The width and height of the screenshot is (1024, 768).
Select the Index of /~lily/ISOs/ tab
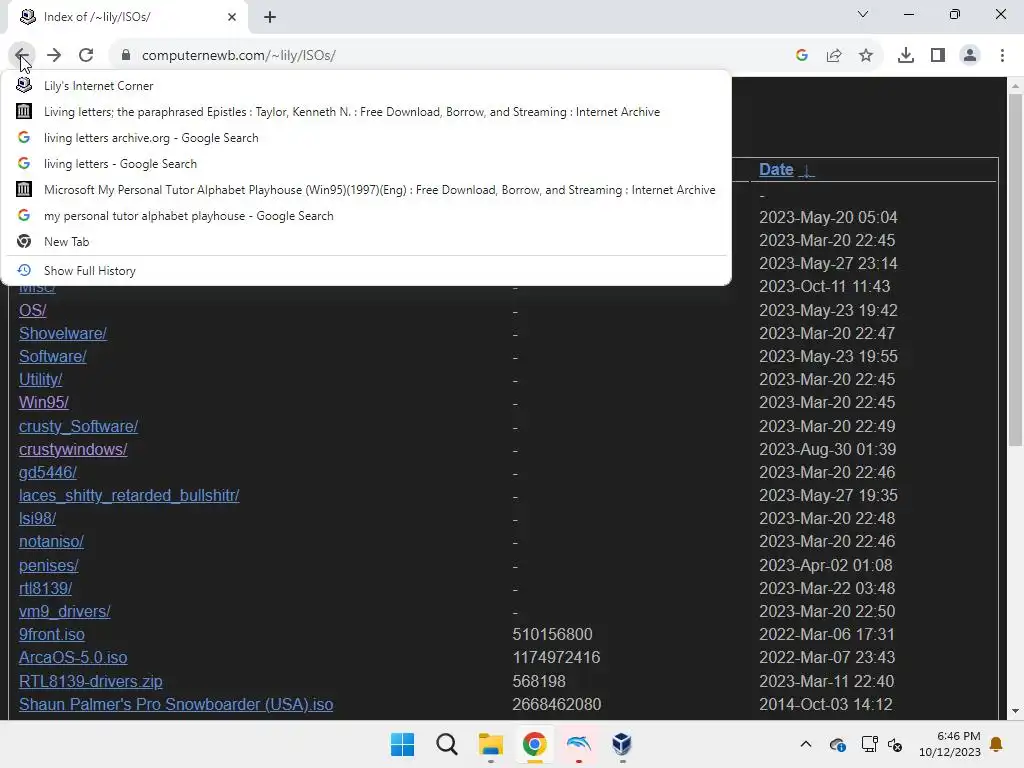[127, 17]
